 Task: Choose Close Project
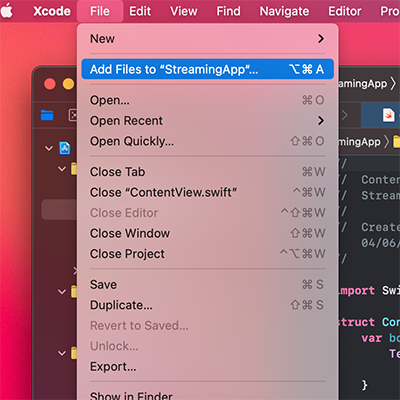[207, 254]
